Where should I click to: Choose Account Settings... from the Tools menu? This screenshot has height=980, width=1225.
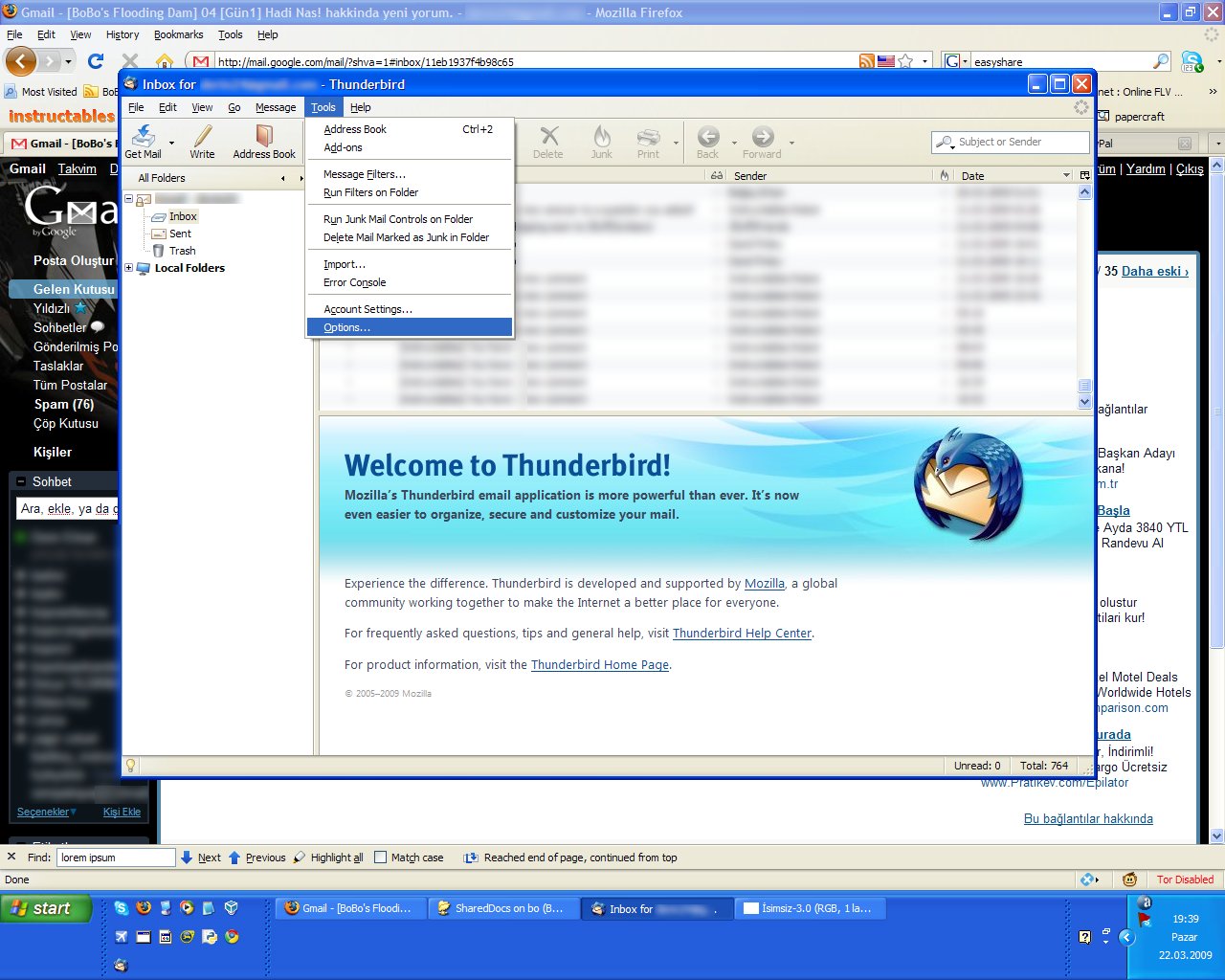(x=410, y=309)
